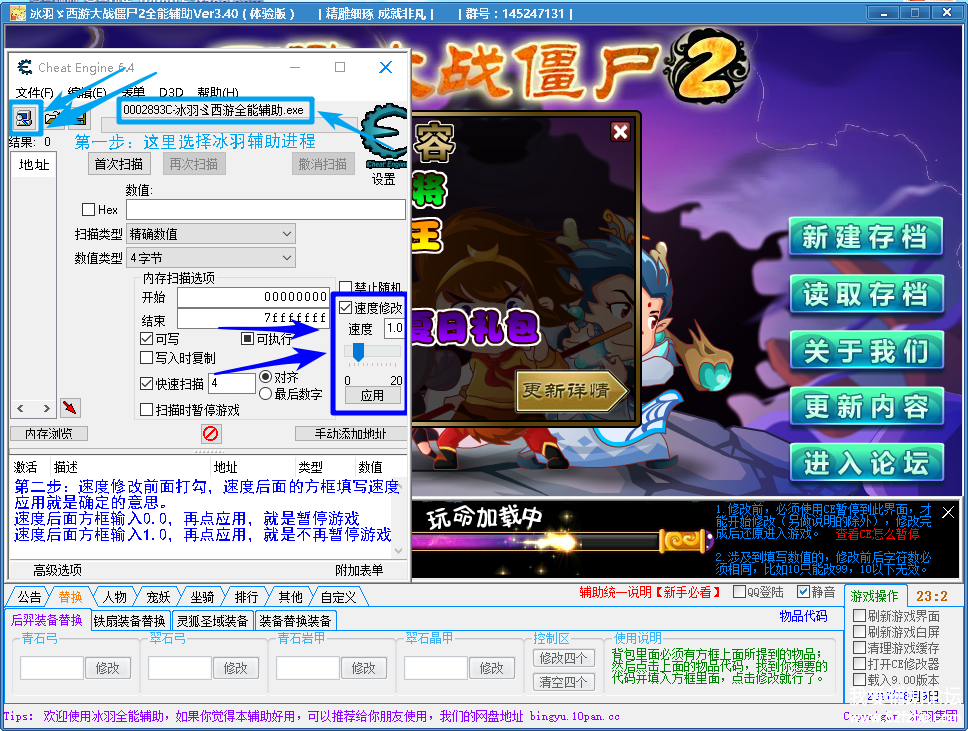Switch to the 自定义 tab
This screenshot has height=731, width=968.
pos(338,597)
